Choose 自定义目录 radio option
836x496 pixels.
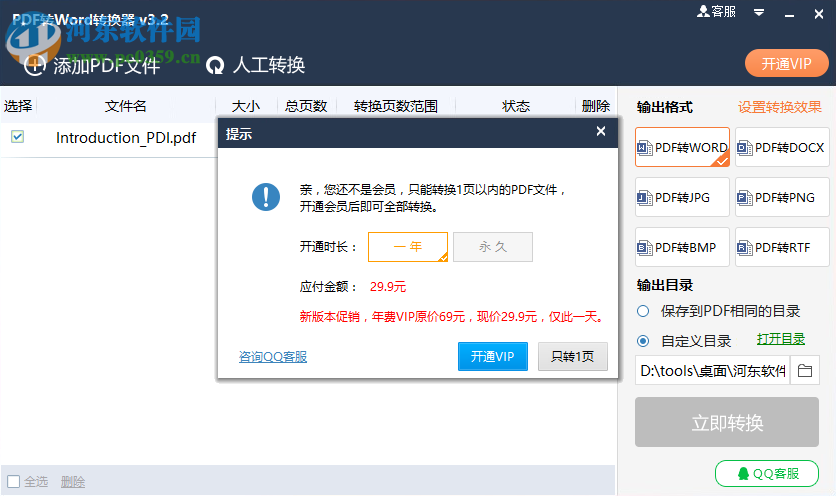click(x=643, y=341)
